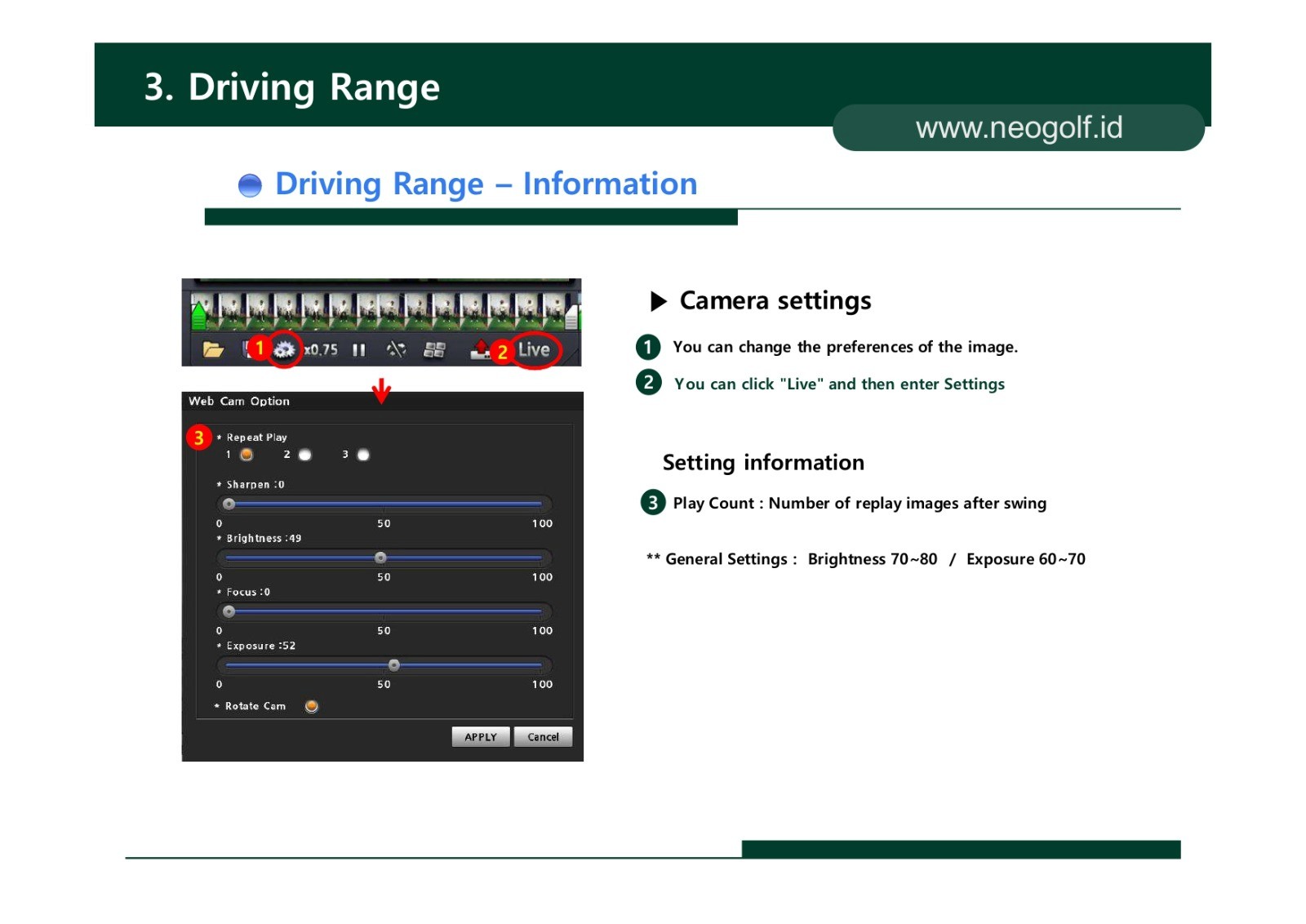1306x924 pixels.
Task: Click the Exposure slider handle
Action: click(393, 665)
